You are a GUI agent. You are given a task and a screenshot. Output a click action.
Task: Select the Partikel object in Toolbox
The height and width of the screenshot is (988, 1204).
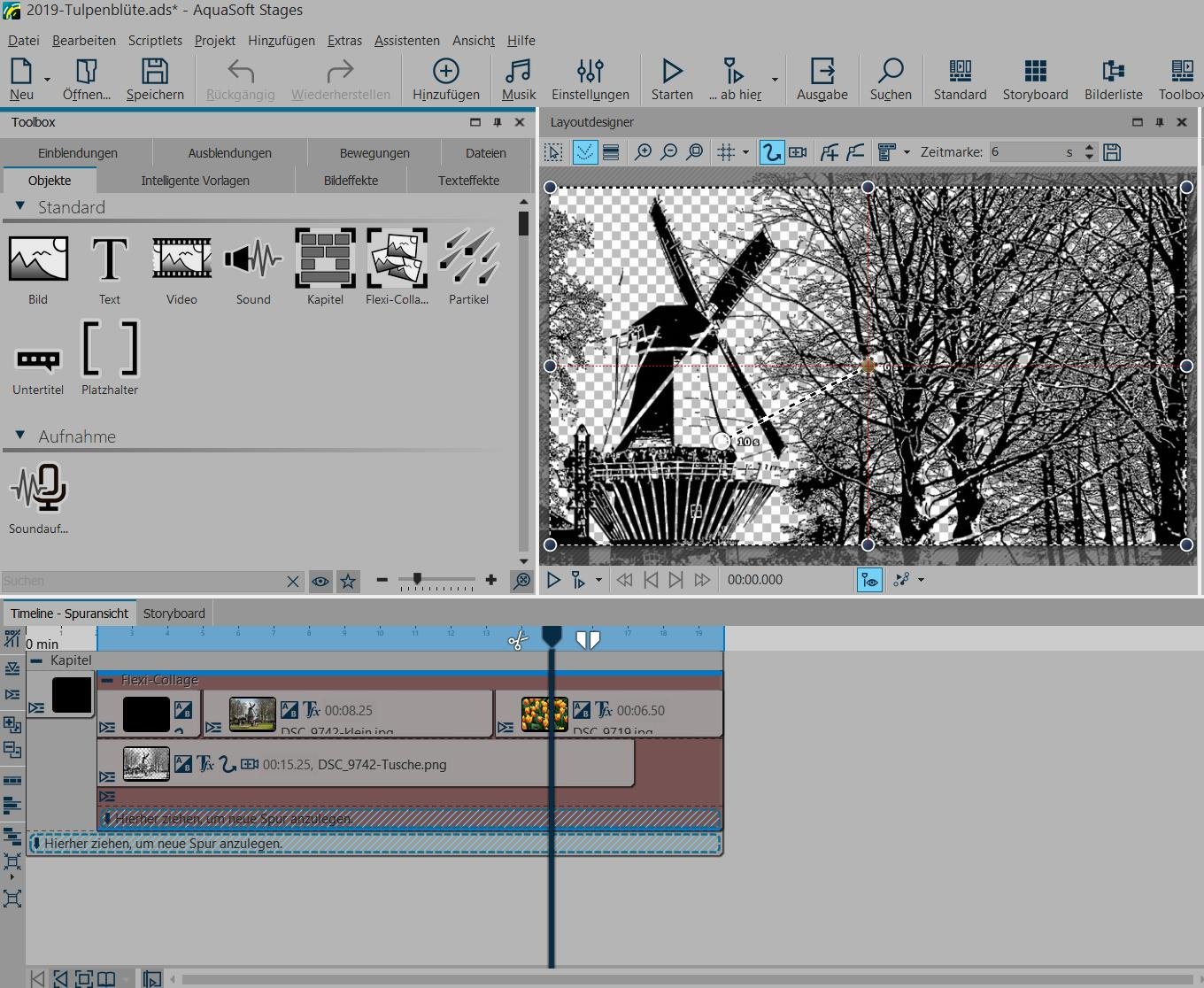[x=468, y=259]
